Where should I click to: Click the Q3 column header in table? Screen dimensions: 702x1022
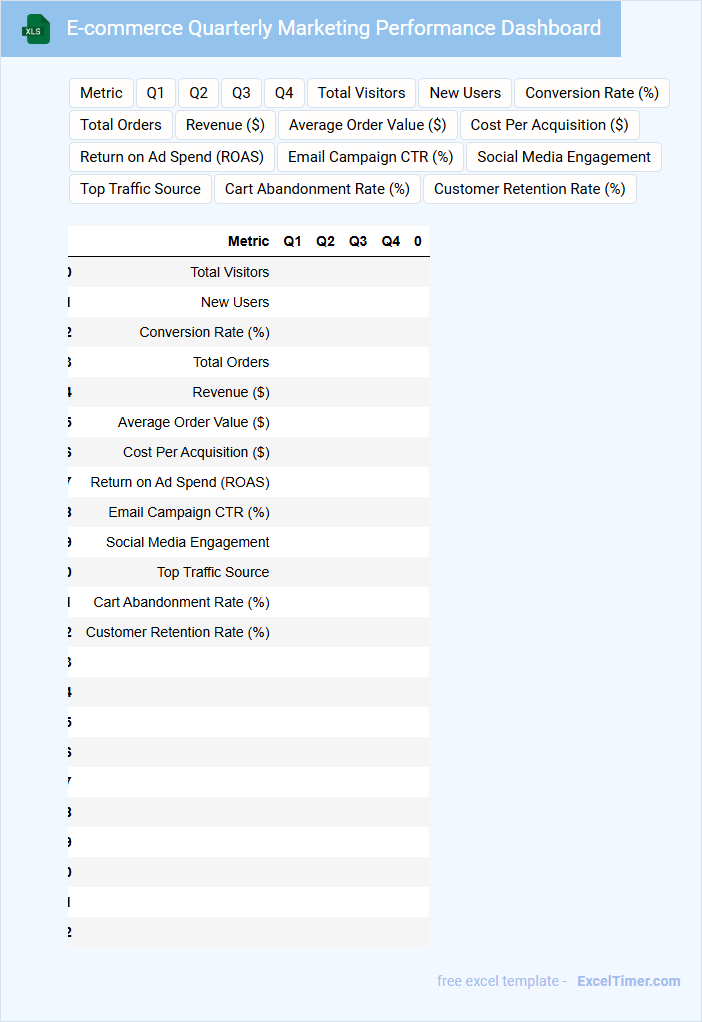pyautogui.click(x=358, y=241)
